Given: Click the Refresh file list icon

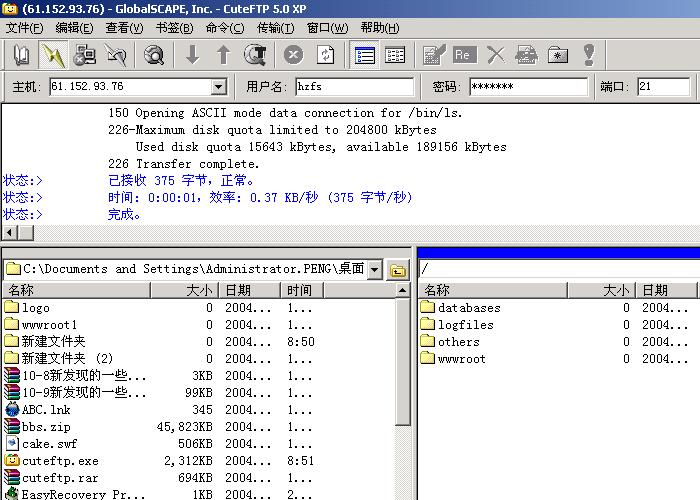Looking at the screenshot, I should [x=325, y=55].
